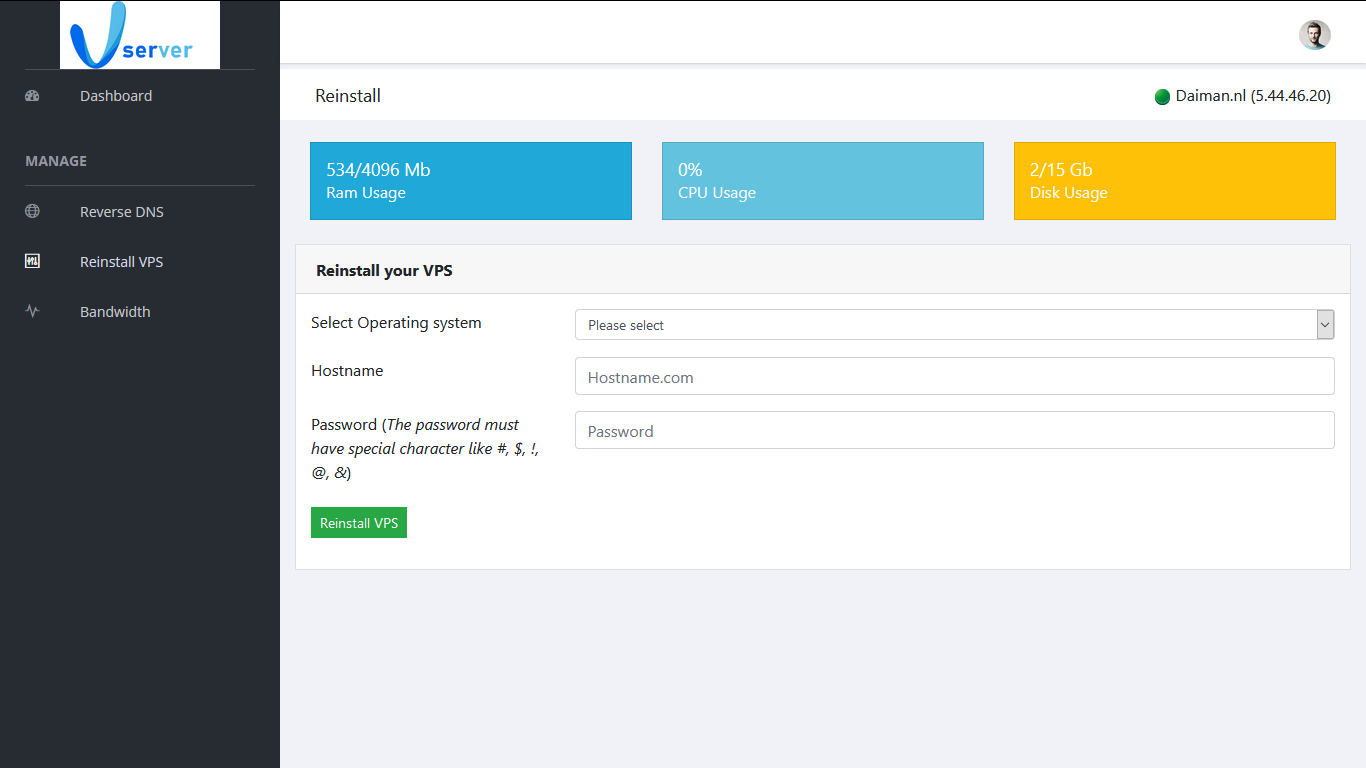Select the Bandwidth sidebar entry

point(115,312)
